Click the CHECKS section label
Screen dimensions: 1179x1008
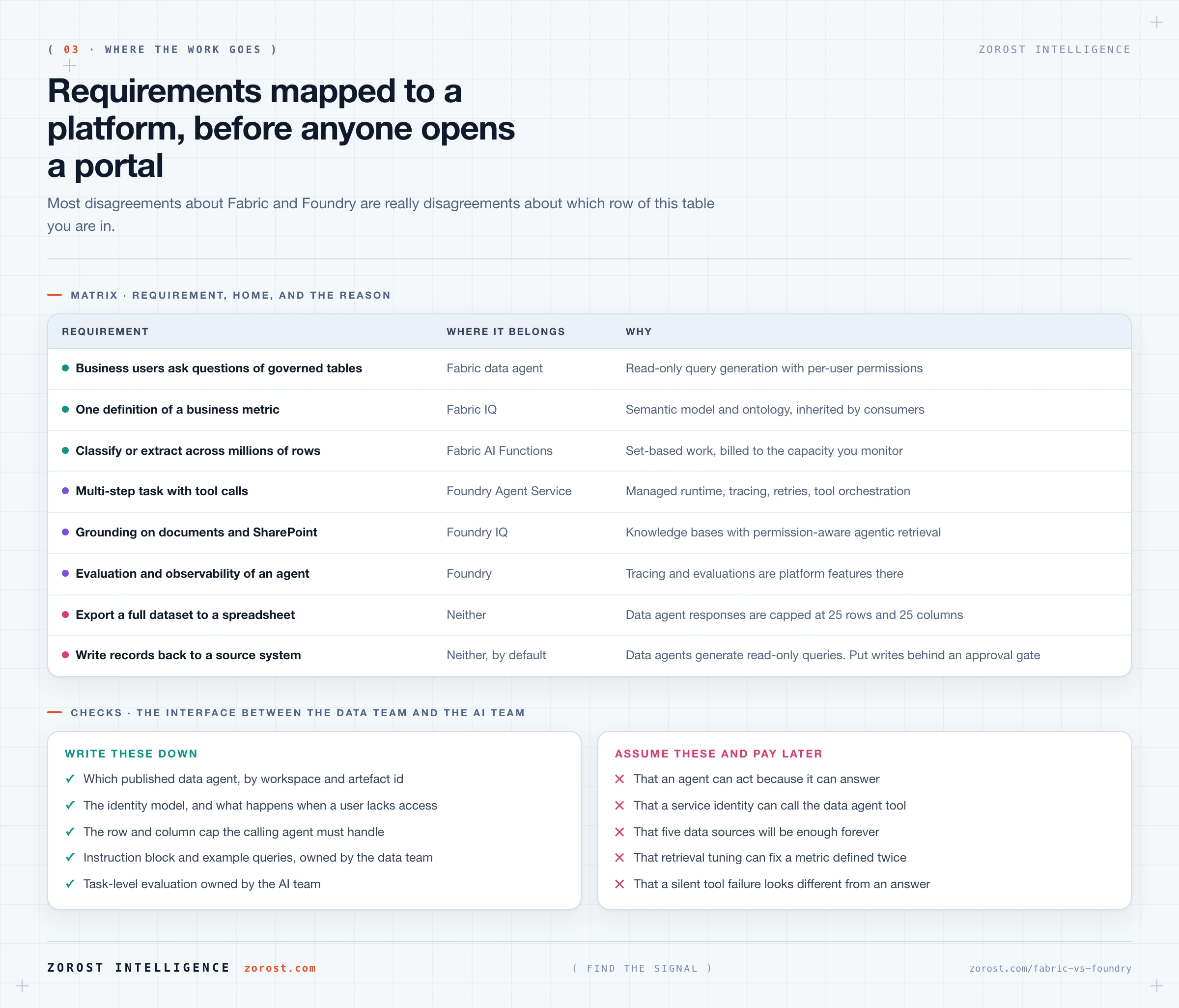point(298,713)
